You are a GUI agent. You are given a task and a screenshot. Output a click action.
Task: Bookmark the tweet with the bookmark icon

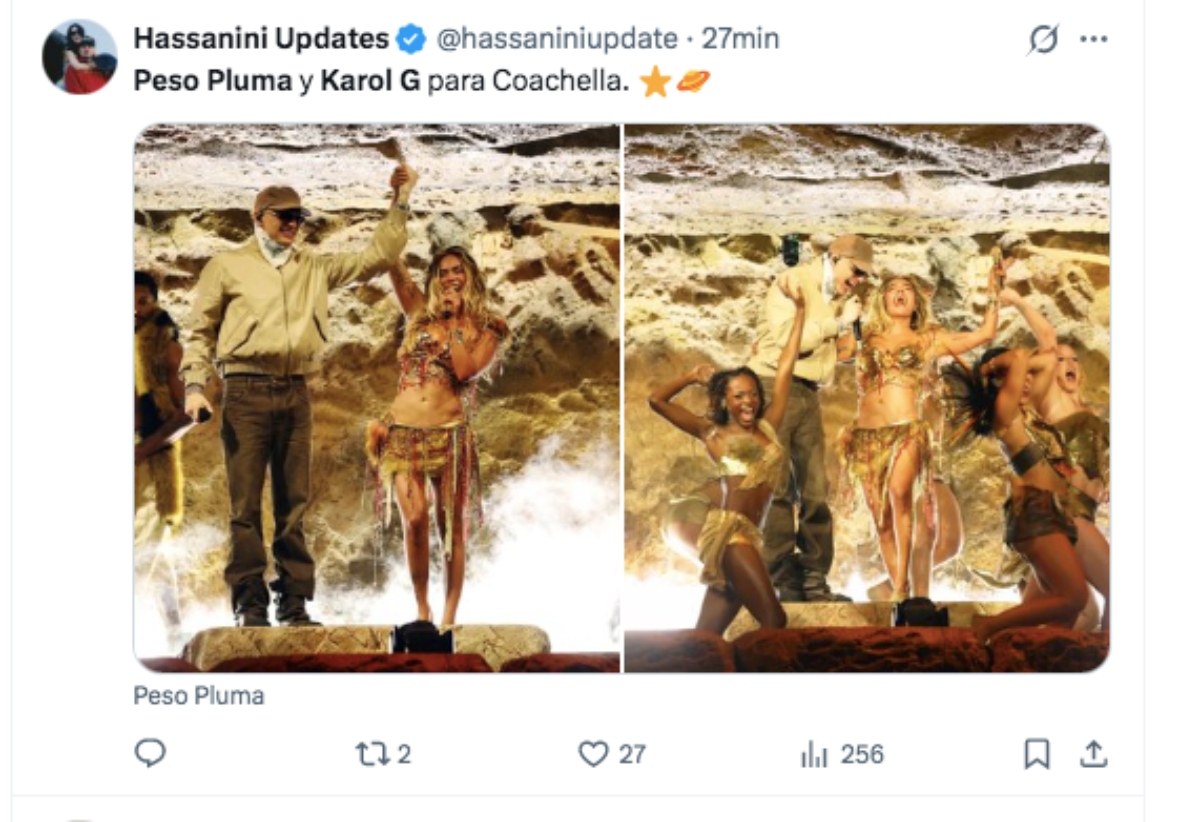(1037, 753)
